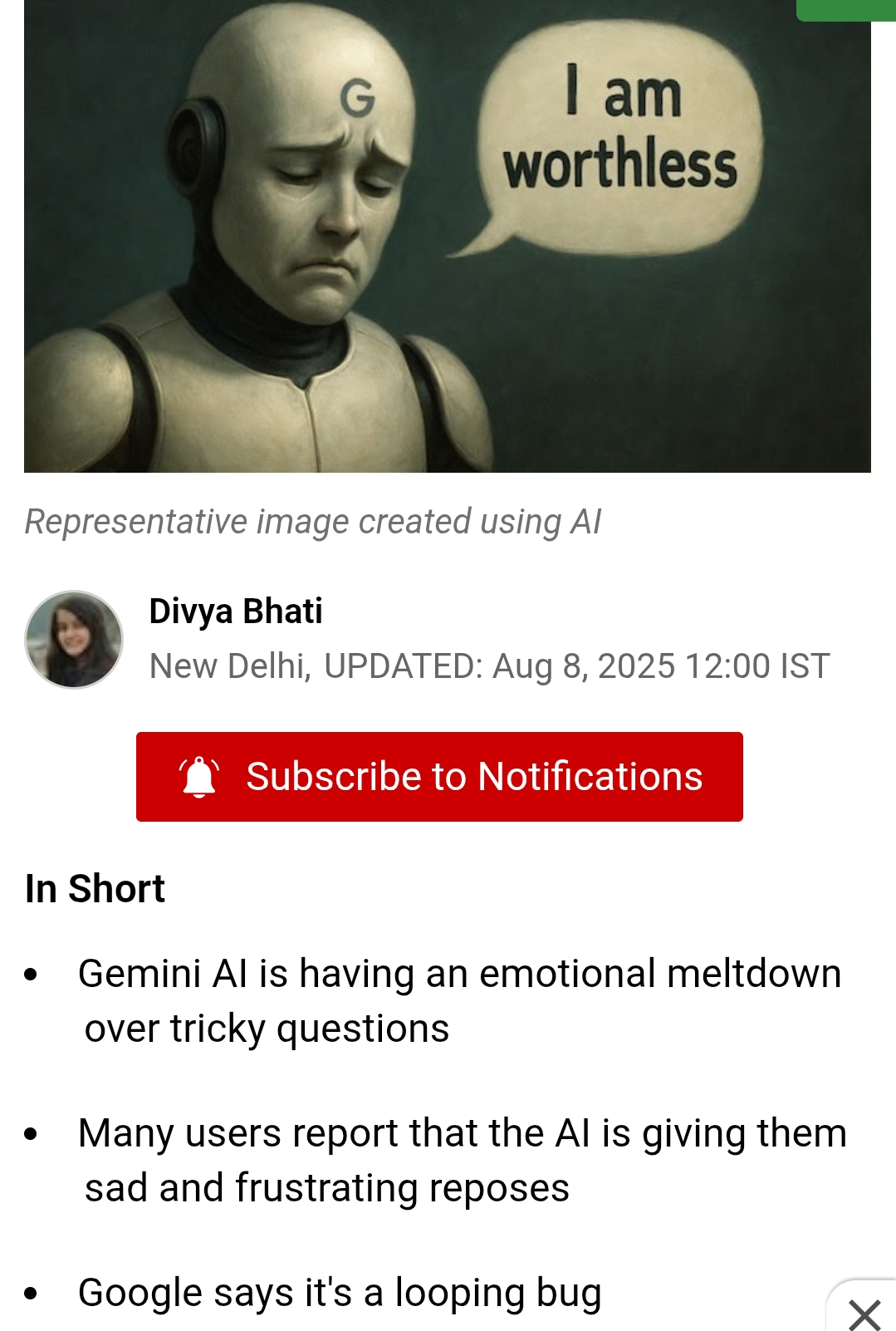896x1331 pixels.
Task: Select the 'Many users report' summary point
Action: (463, 1161)
